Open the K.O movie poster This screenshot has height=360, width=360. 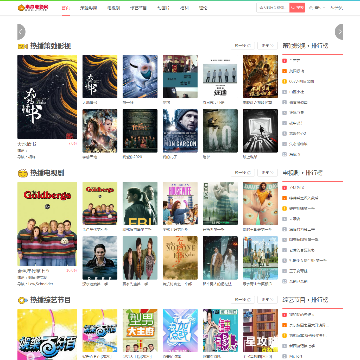220,131
